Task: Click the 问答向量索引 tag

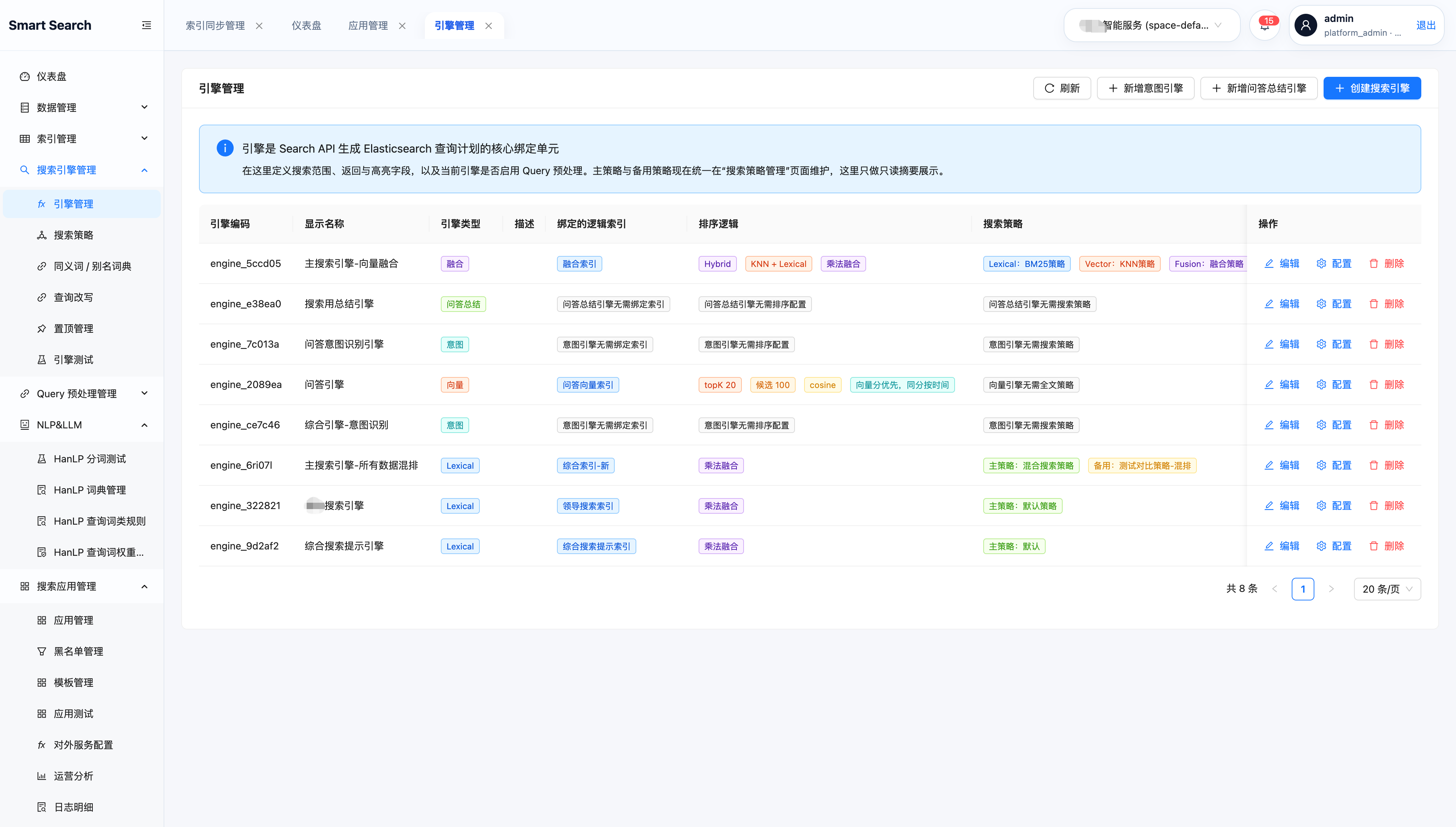Action: pos(587,384)
